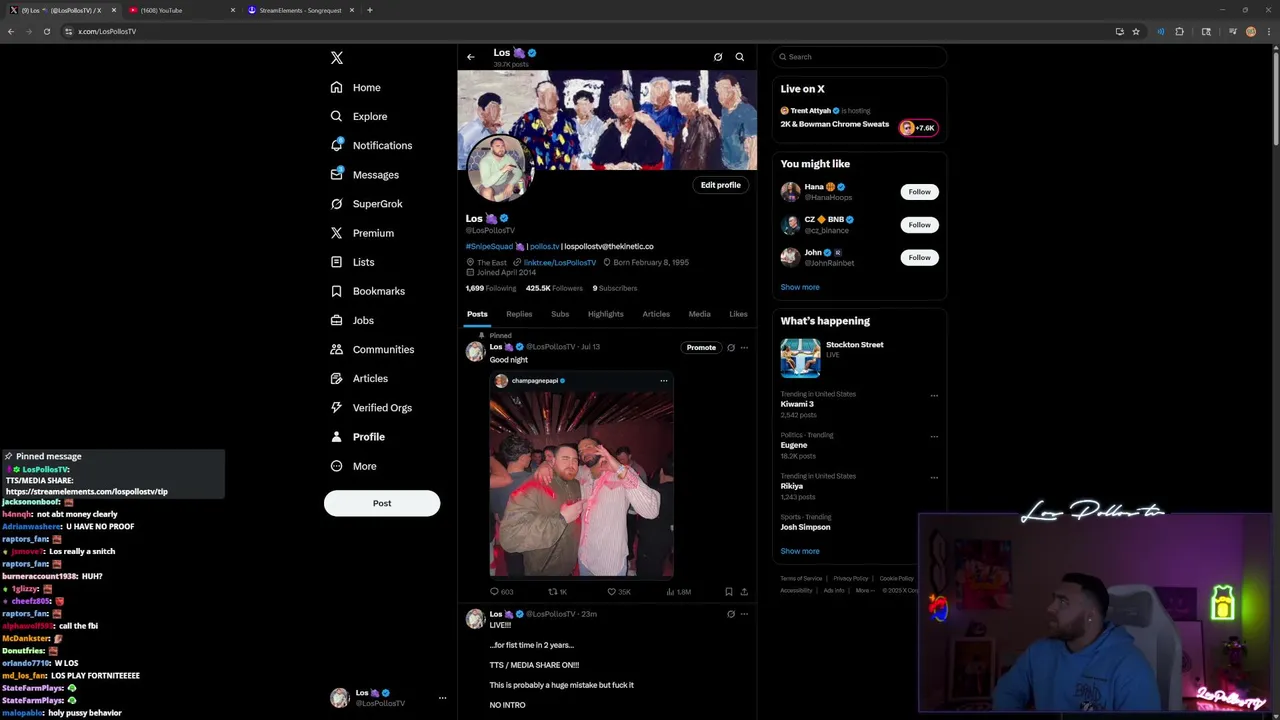Open account options dots beside Los account
The height and width of the screenshot is (720, 1280).
point(442,698)
